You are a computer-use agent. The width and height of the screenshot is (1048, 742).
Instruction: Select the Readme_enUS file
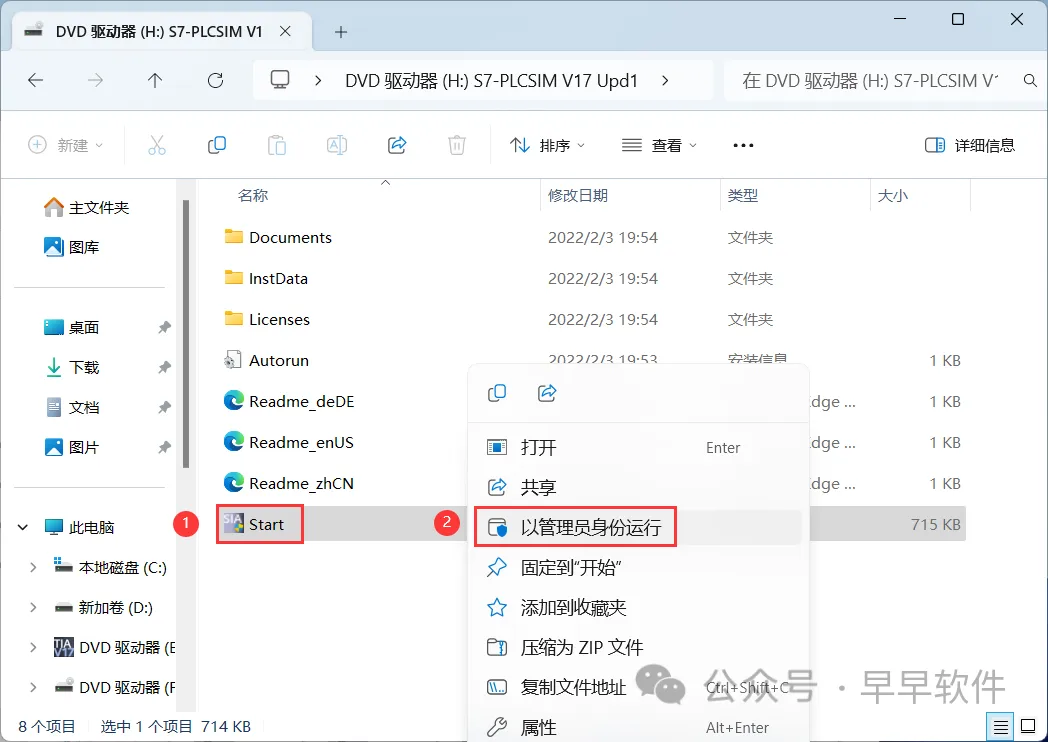(288, 443)
